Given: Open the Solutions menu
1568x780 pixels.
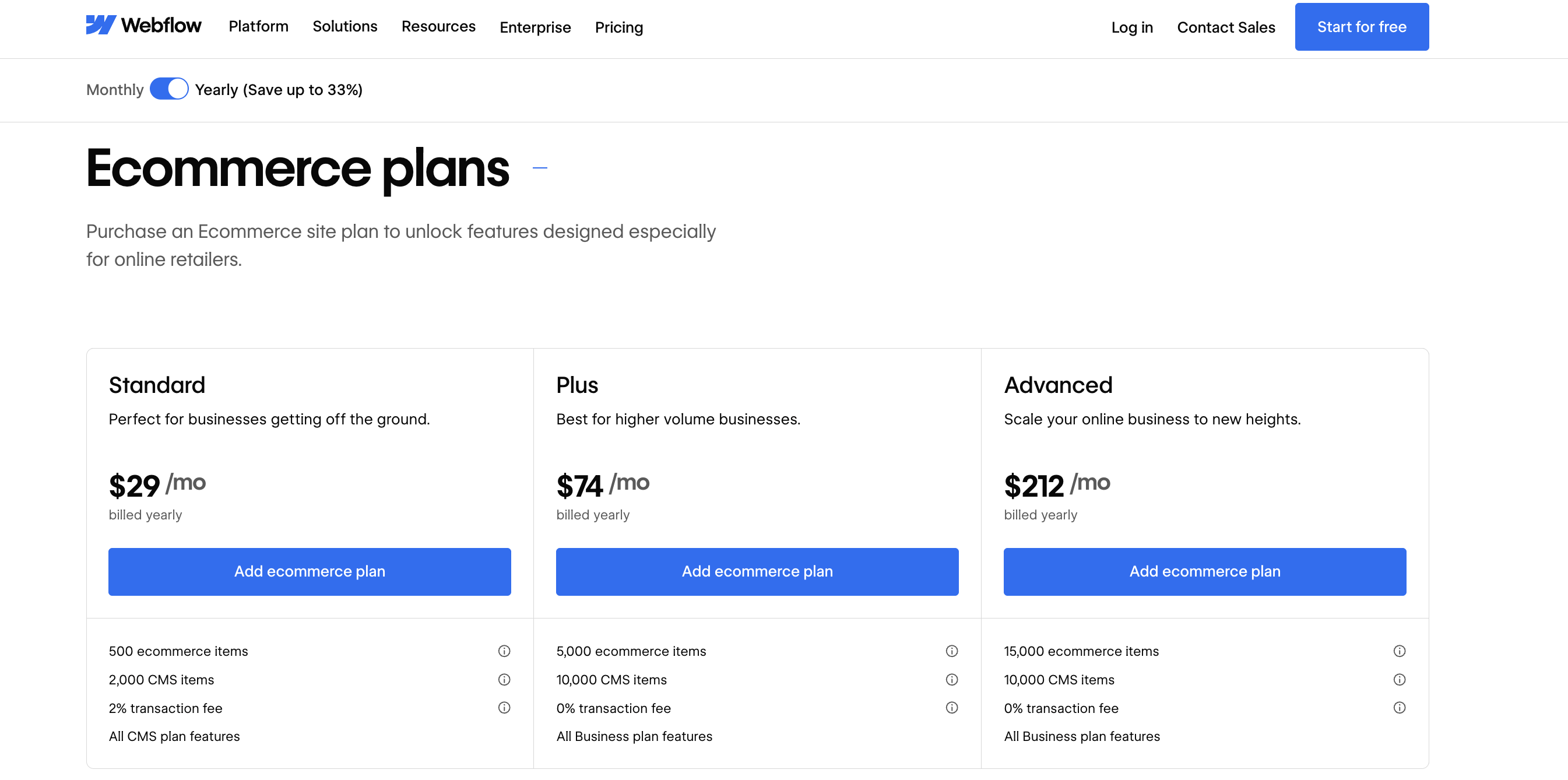Looking at the screenshot, I should pos(344,27).
